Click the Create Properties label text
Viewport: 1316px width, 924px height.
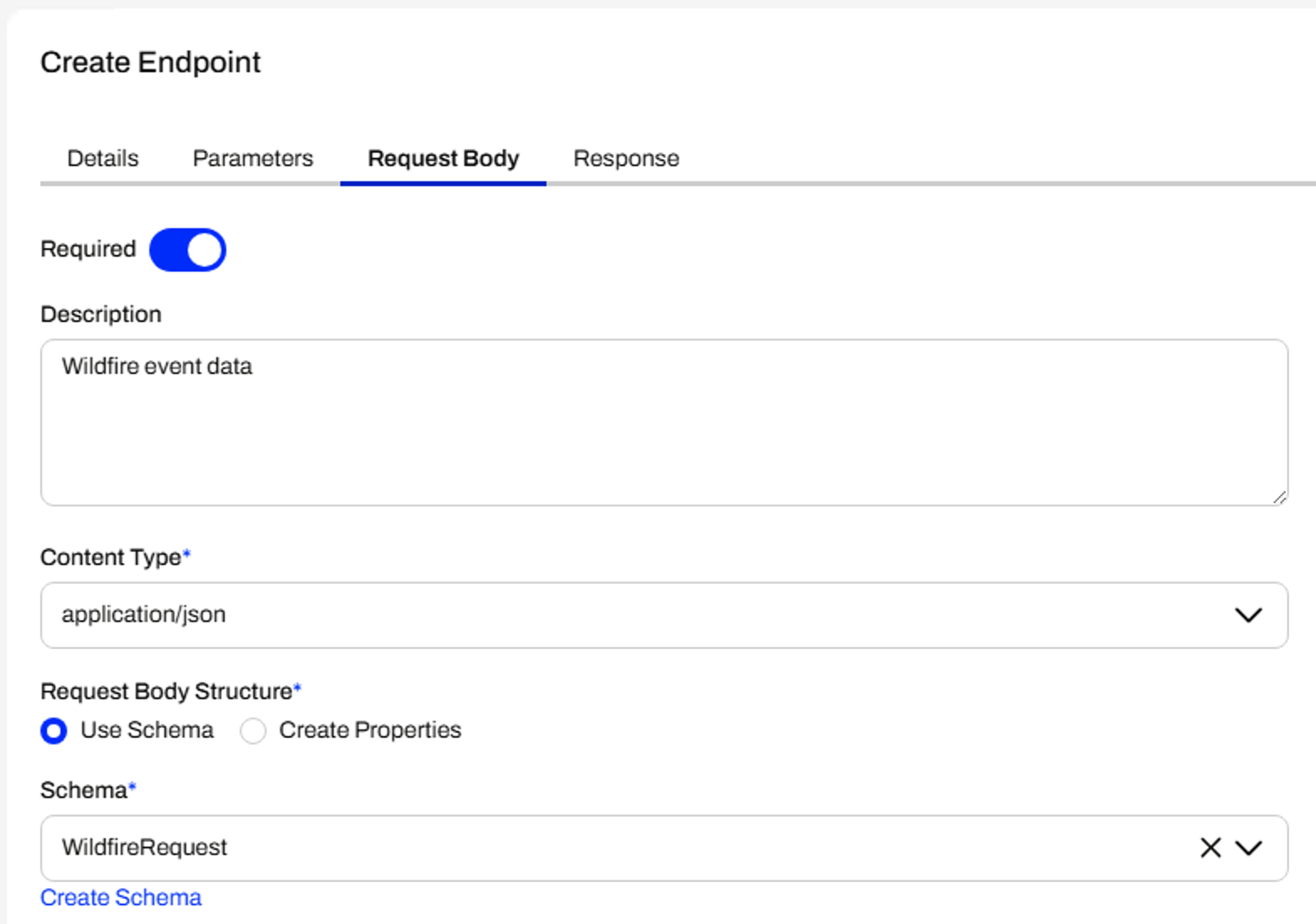(370, 730)
